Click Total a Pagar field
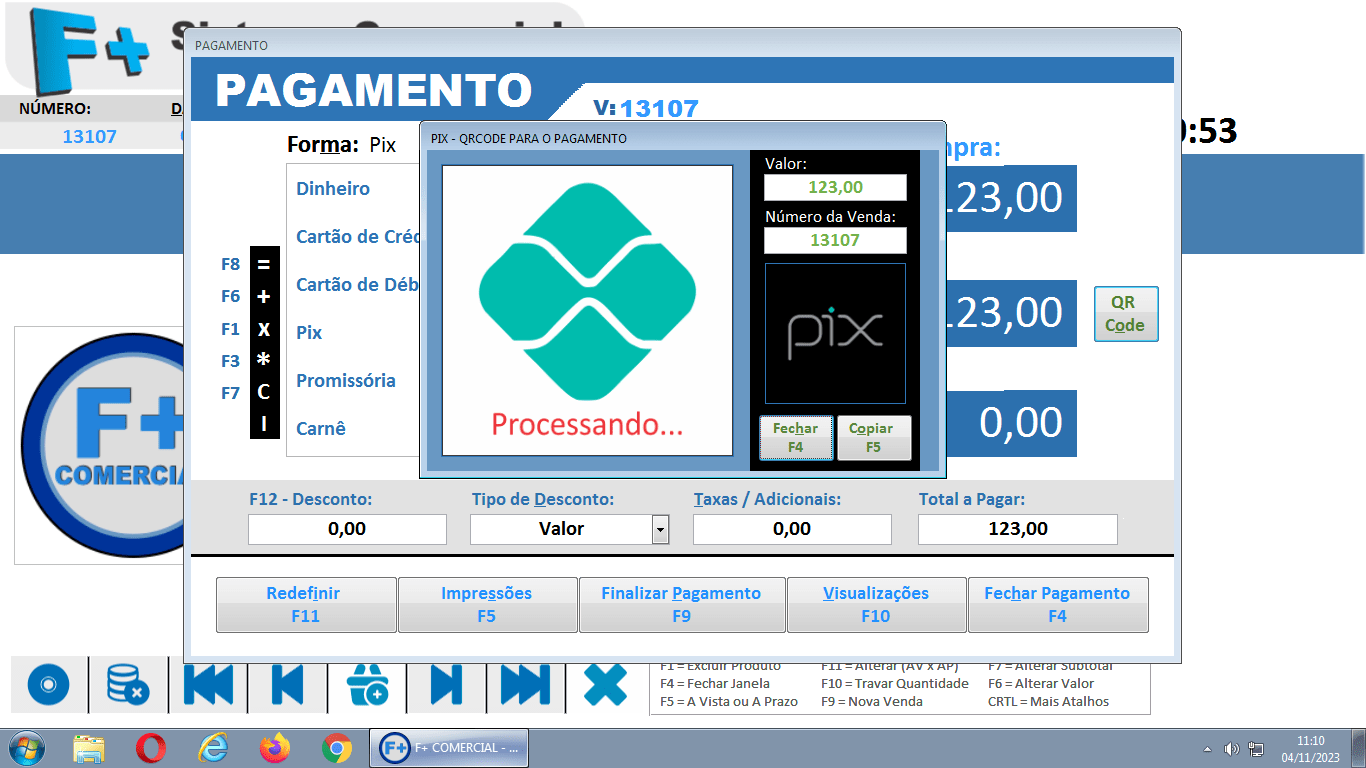This screenshot has height=768, width=1366. pos(1018,529)
